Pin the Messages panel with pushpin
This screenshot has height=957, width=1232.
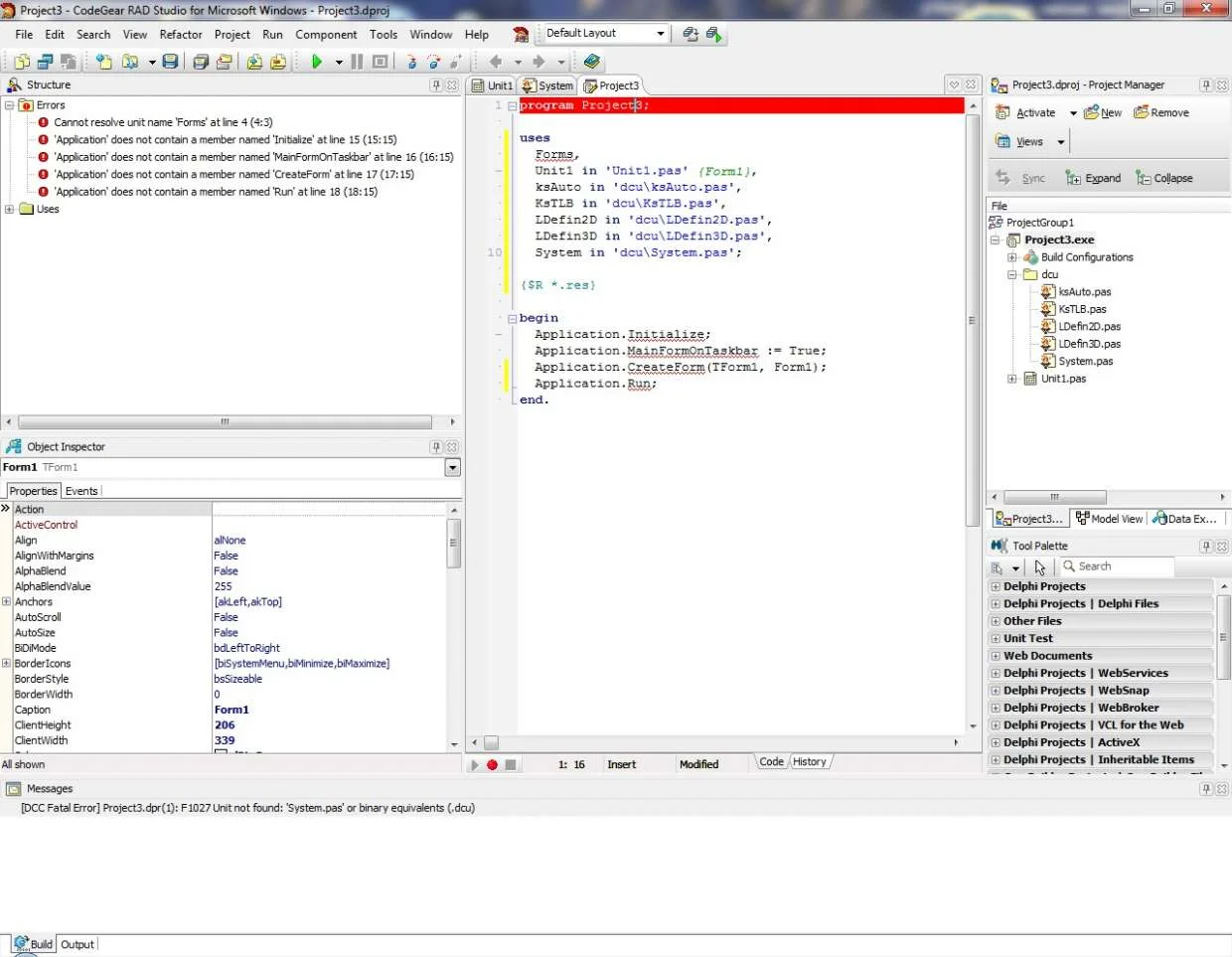pos(1206,789)
